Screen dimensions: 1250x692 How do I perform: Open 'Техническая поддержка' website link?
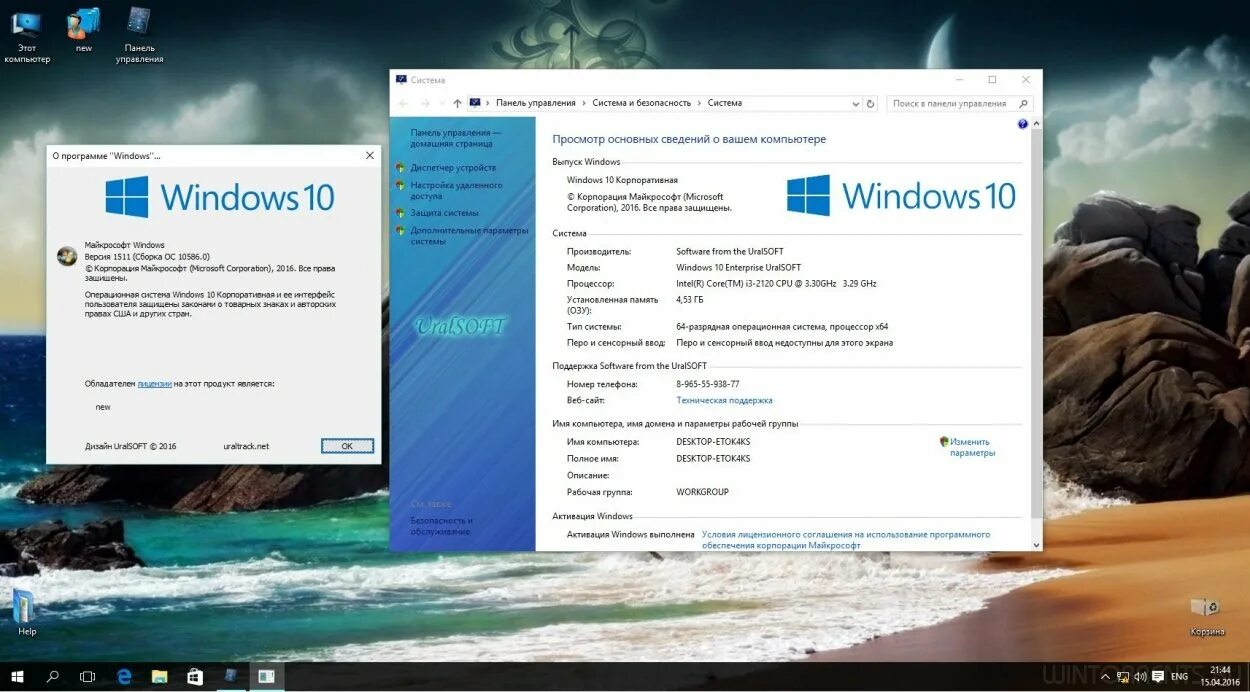[724, 400]
